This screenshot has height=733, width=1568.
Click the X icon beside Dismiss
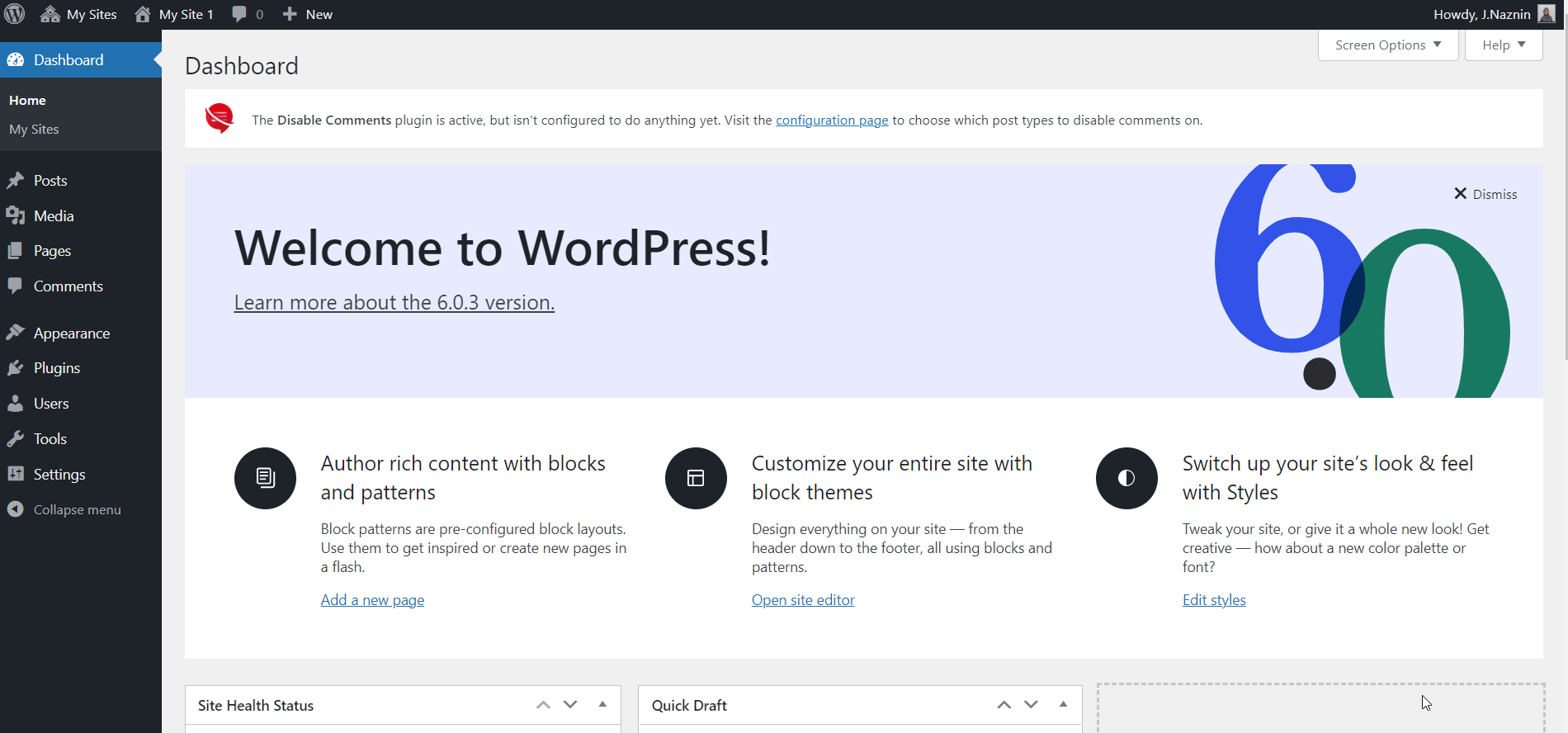1460,193
